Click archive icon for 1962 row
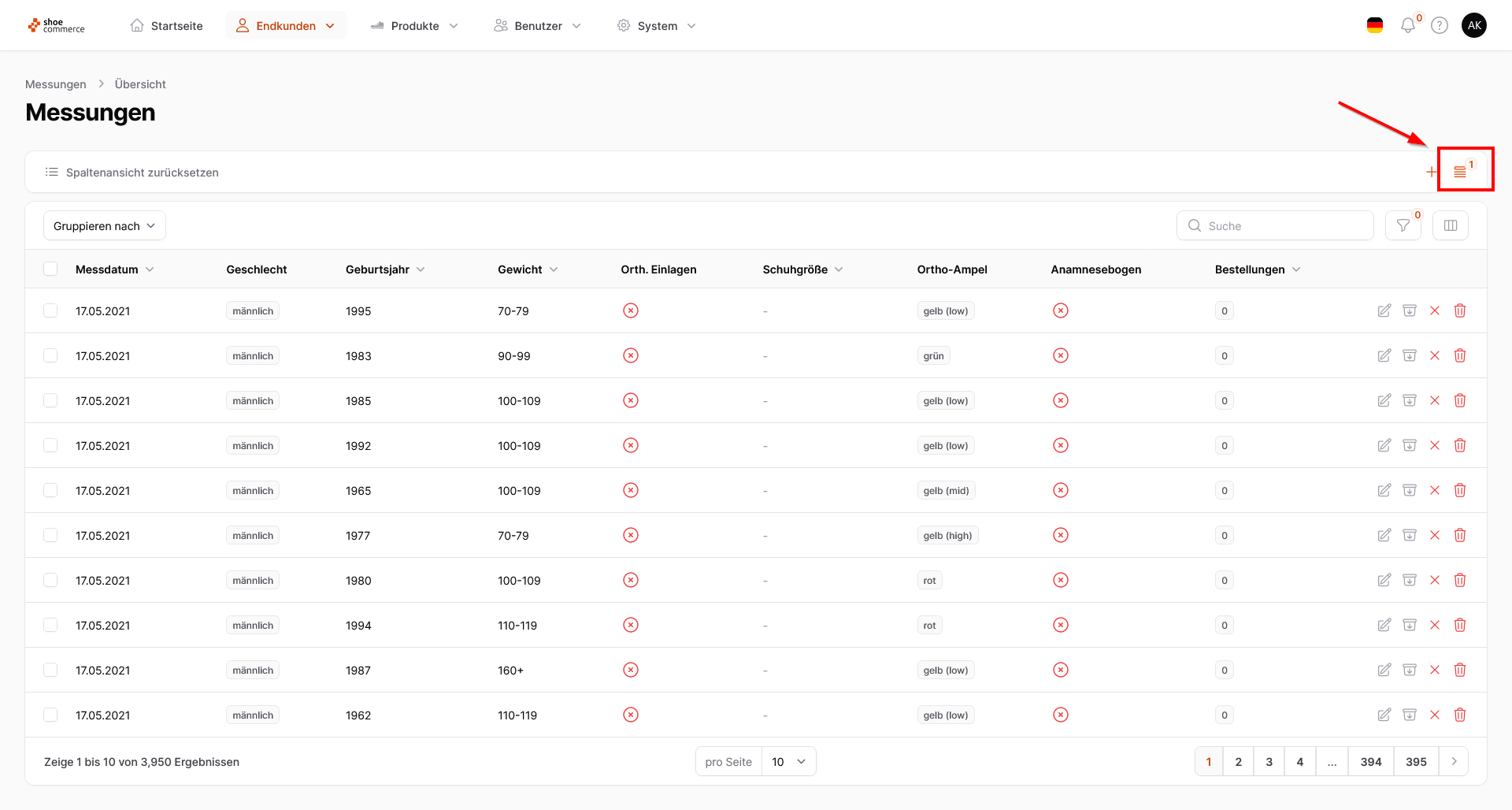1512x810 pixels. point(1410,715)
